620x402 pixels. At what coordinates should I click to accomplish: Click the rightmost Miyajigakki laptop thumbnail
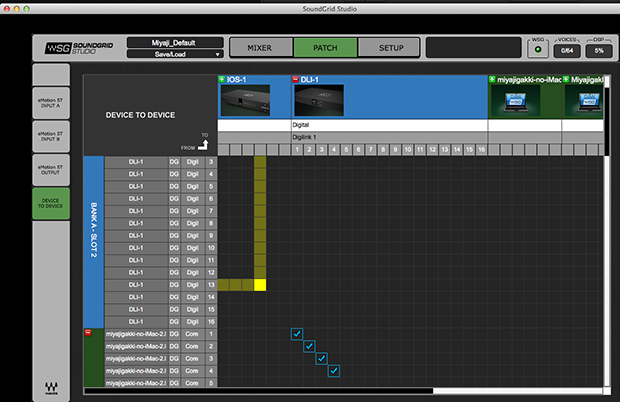tap(584, 100)
